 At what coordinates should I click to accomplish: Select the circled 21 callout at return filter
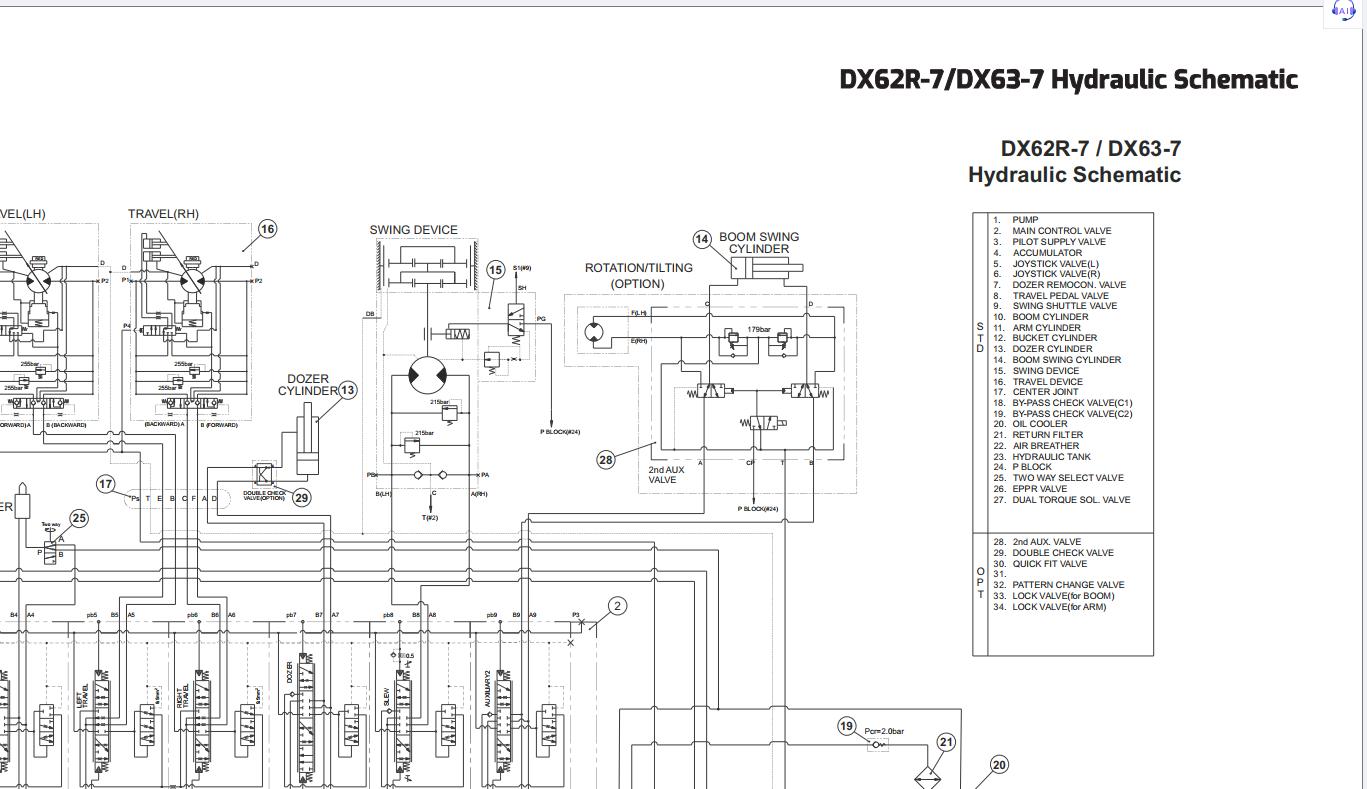pos(946,742)
